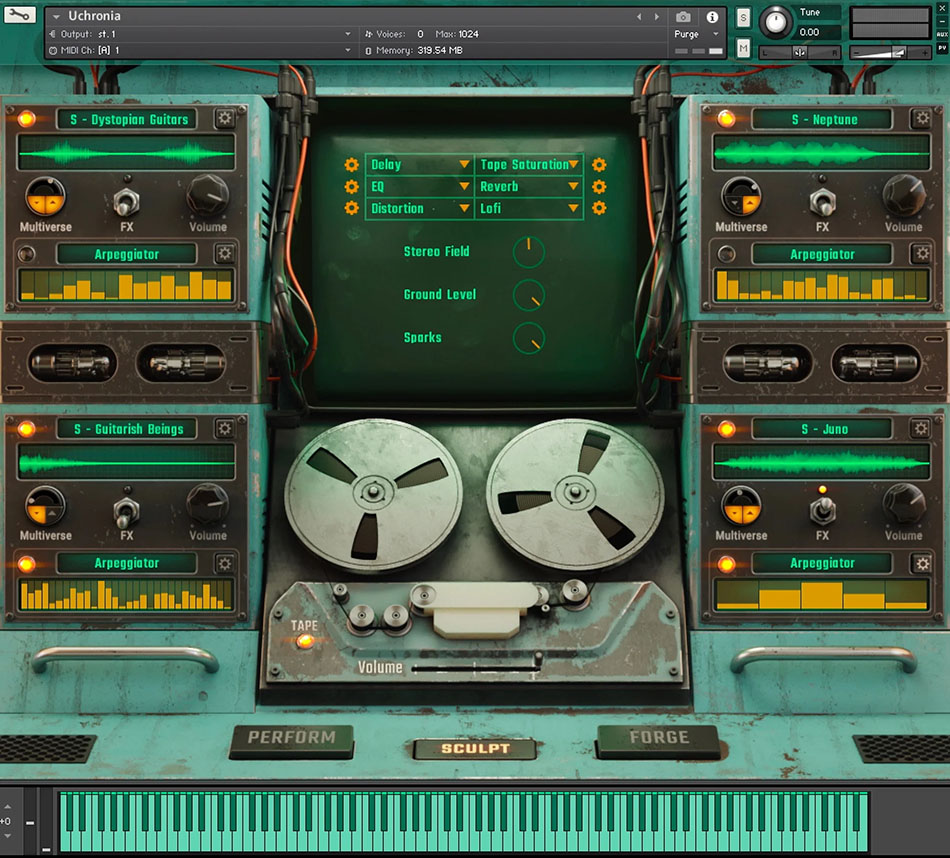Screen dimensions: 950x858
Task: Open the Delay effect settings gear
Action: pyautogui.click(x=351, y=164)
